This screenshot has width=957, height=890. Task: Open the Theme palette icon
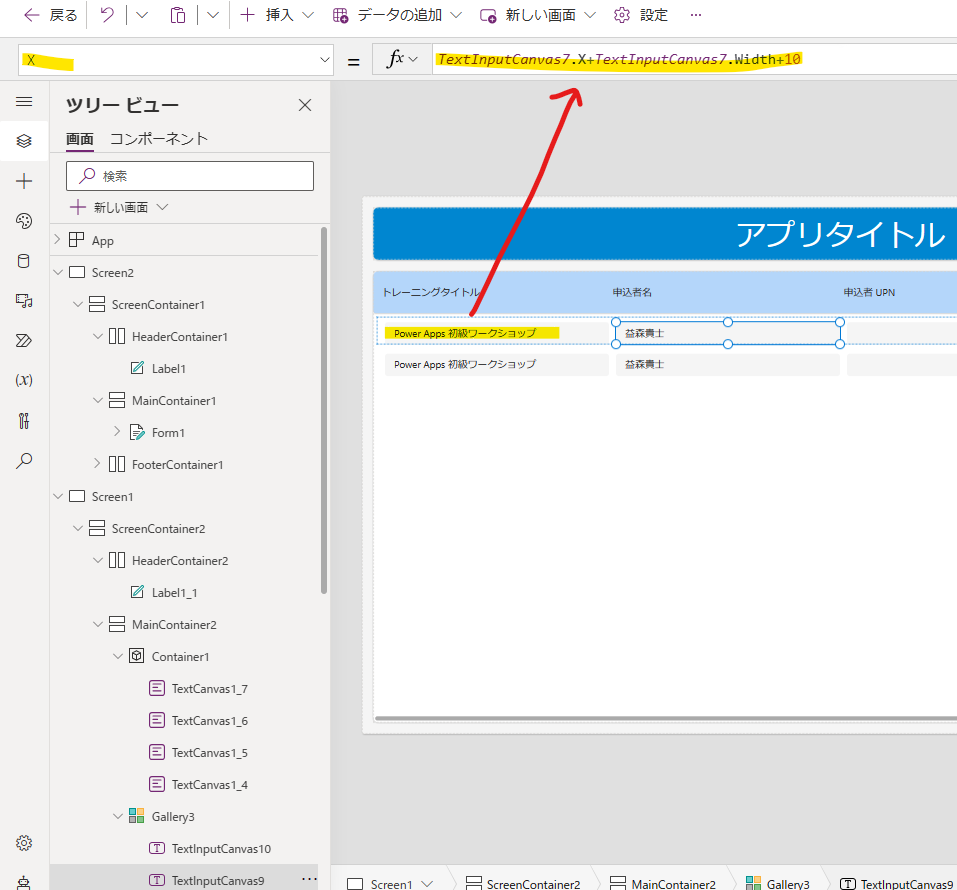(x=24, y=221)
